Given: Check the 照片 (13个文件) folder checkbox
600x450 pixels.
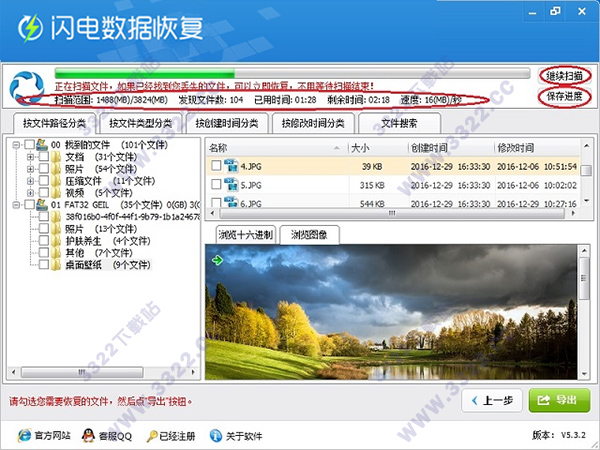Looking at the screenshot, I should 44,228.
